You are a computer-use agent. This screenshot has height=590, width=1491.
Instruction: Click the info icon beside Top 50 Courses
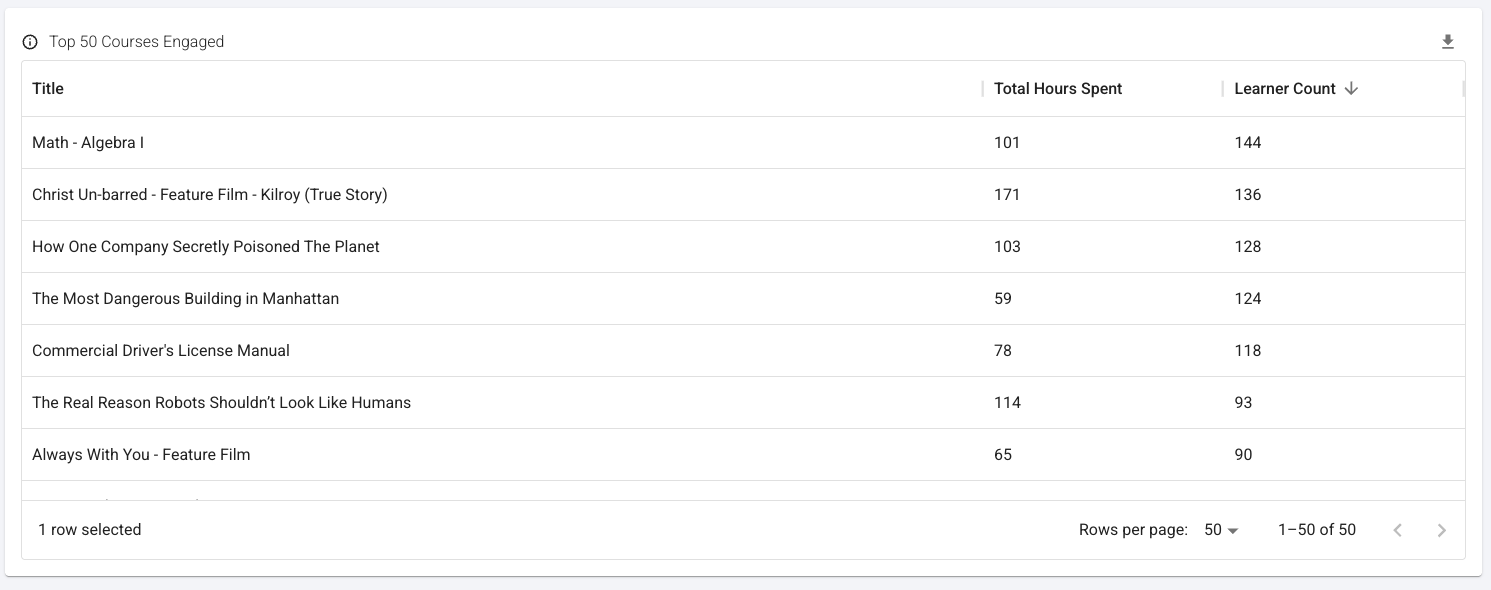click(30, 42)
